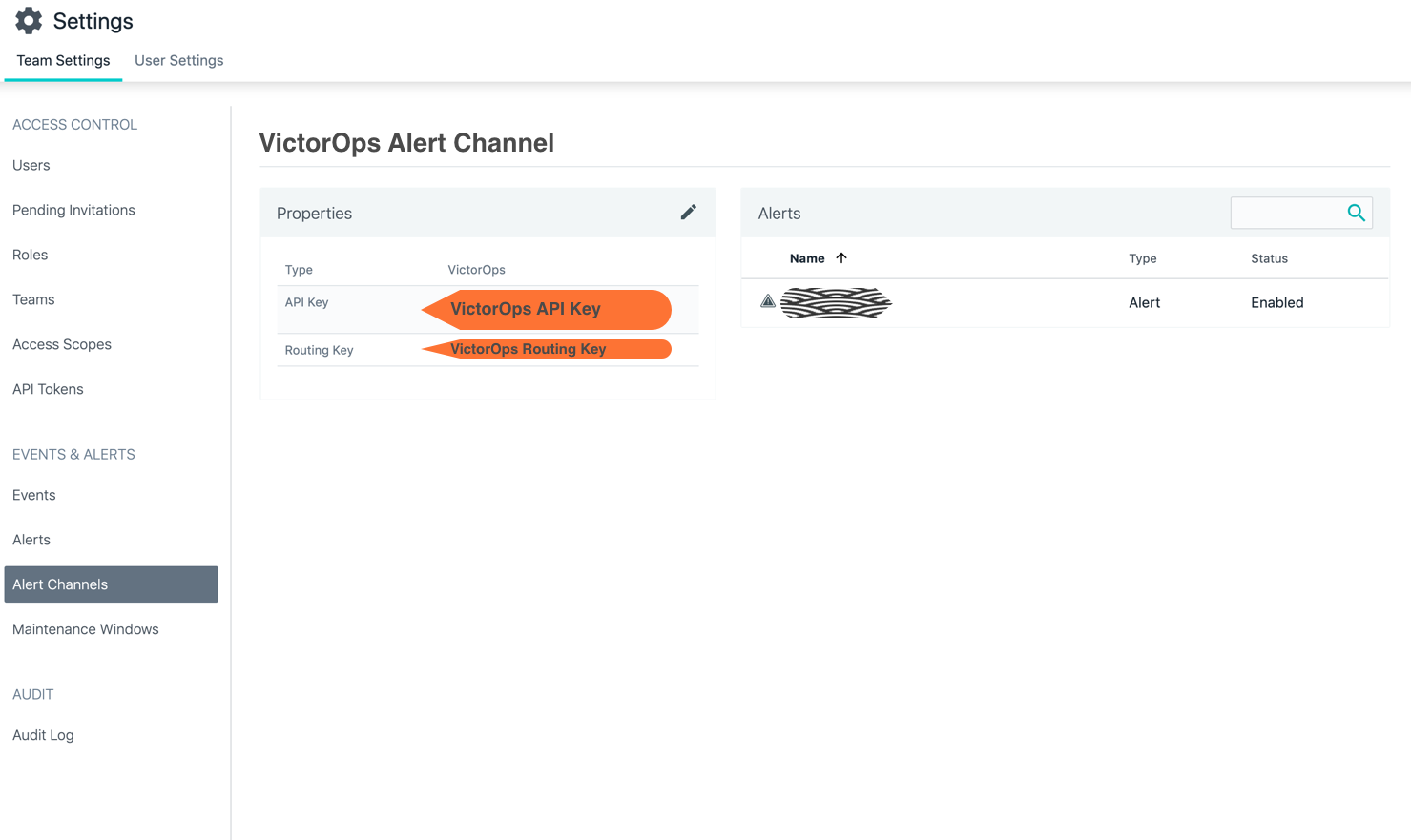Toggle the Name column sort arrow
This screenshot has width=1411, height=840.
click(841, 258)
